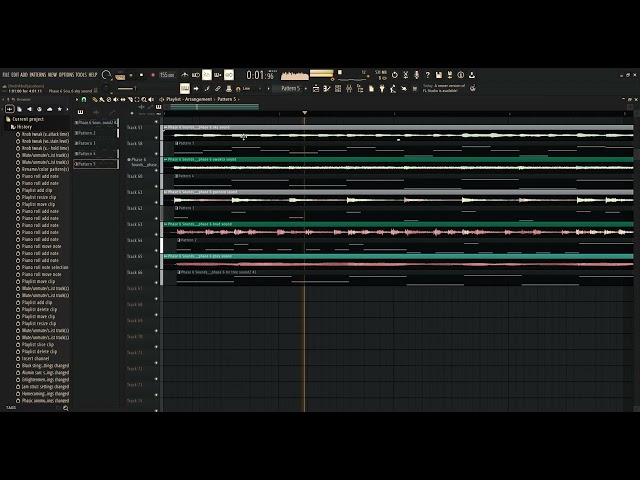Click the red Record button
Image resolution: width=640 pixels, height=480 pixels.
[x=153, y=75]
